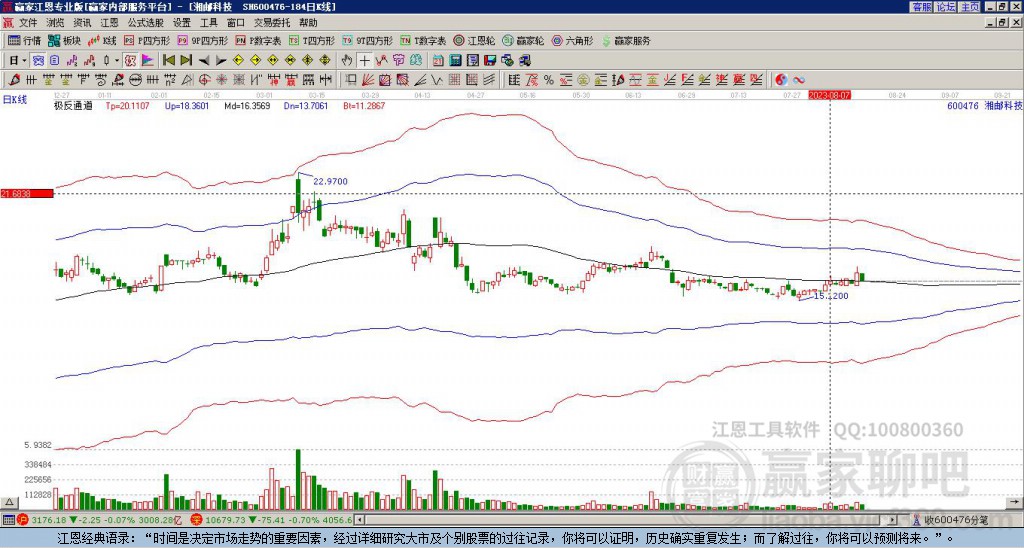Select the ruler triangle measuring tool
This screenshot has height=548, width=1024.
(187, 80)
